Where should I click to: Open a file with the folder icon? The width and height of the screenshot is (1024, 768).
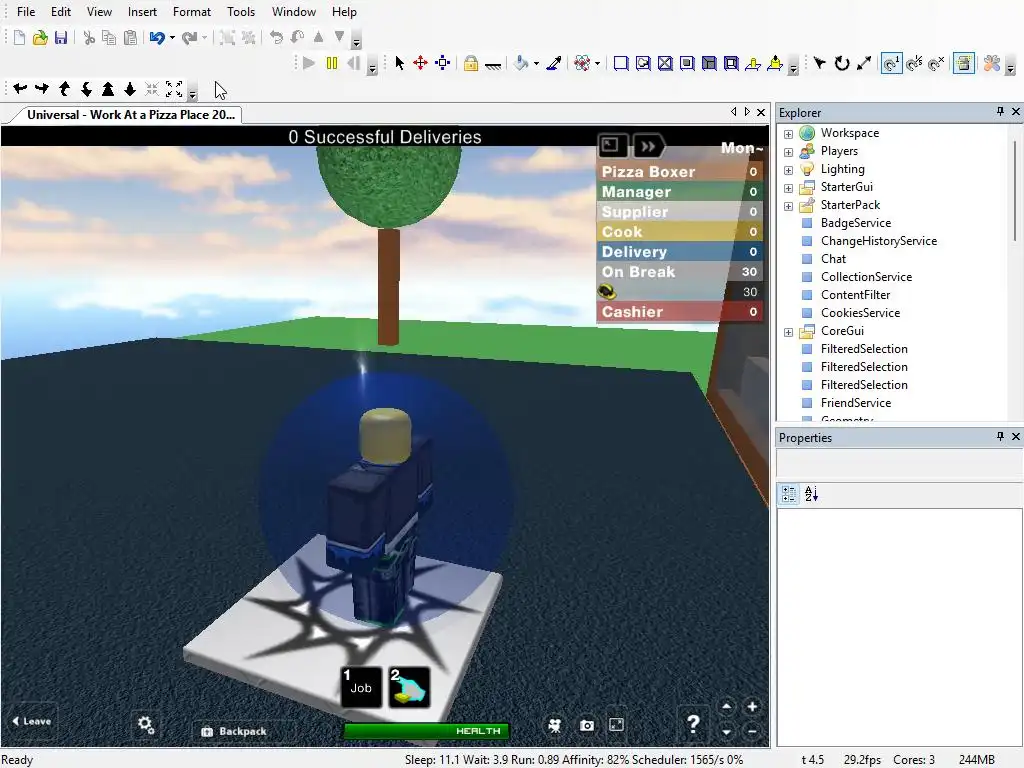[40, 38]
